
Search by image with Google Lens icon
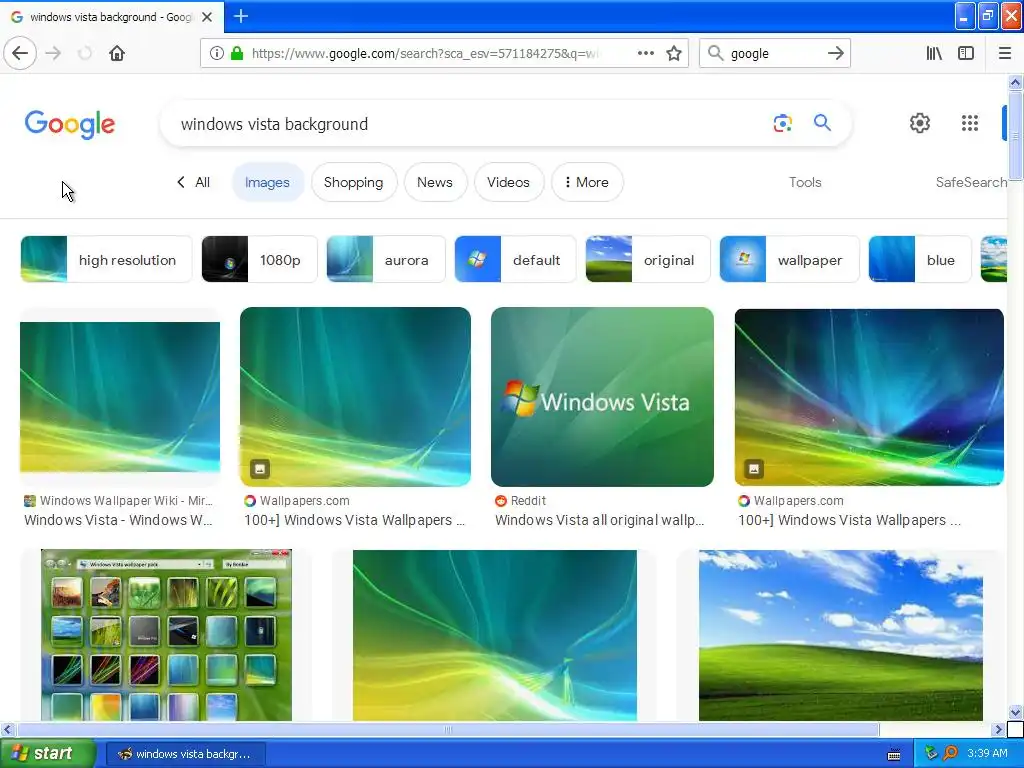(782, 123)
